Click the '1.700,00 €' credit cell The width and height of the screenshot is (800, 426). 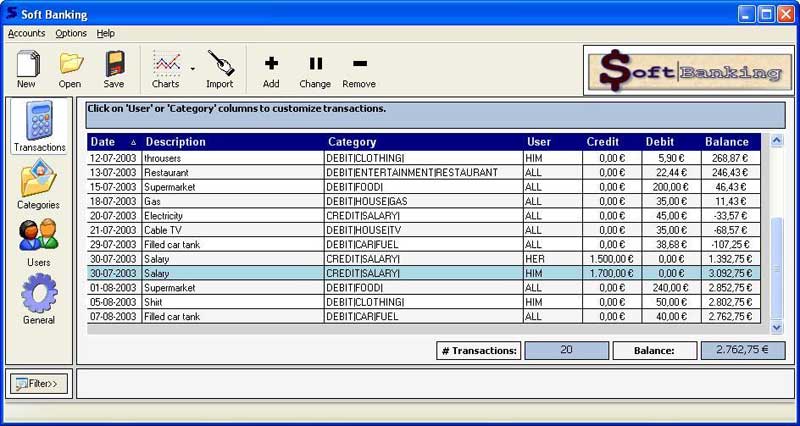tap(612, 273)
